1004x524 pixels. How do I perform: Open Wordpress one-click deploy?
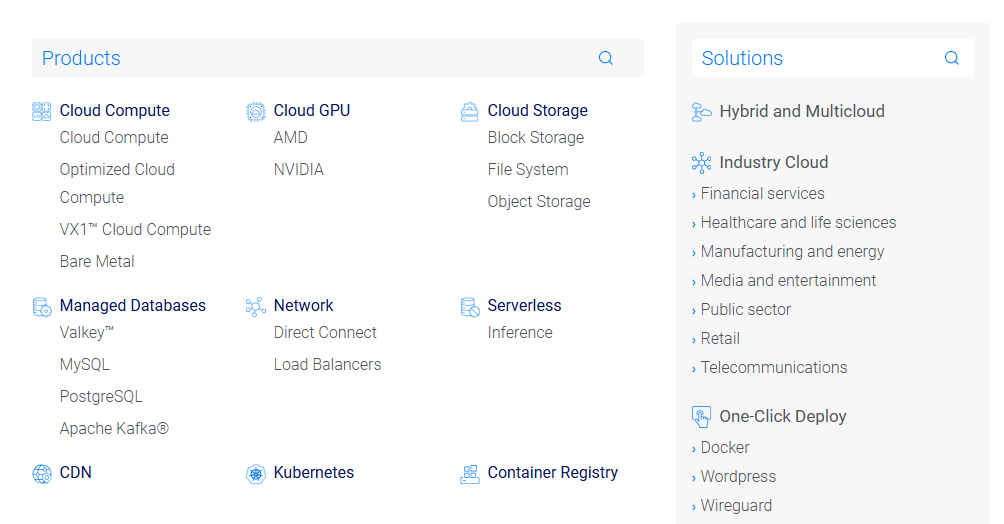coord(738,477)
